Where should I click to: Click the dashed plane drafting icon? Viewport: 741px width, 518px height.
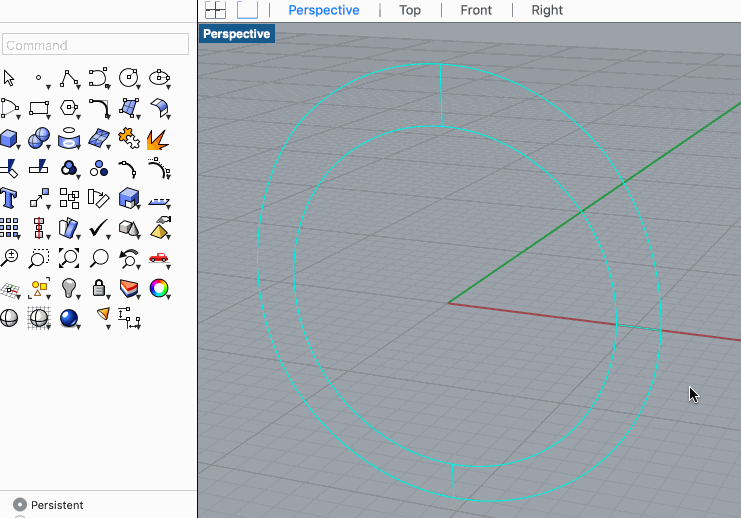pos(159,202)
